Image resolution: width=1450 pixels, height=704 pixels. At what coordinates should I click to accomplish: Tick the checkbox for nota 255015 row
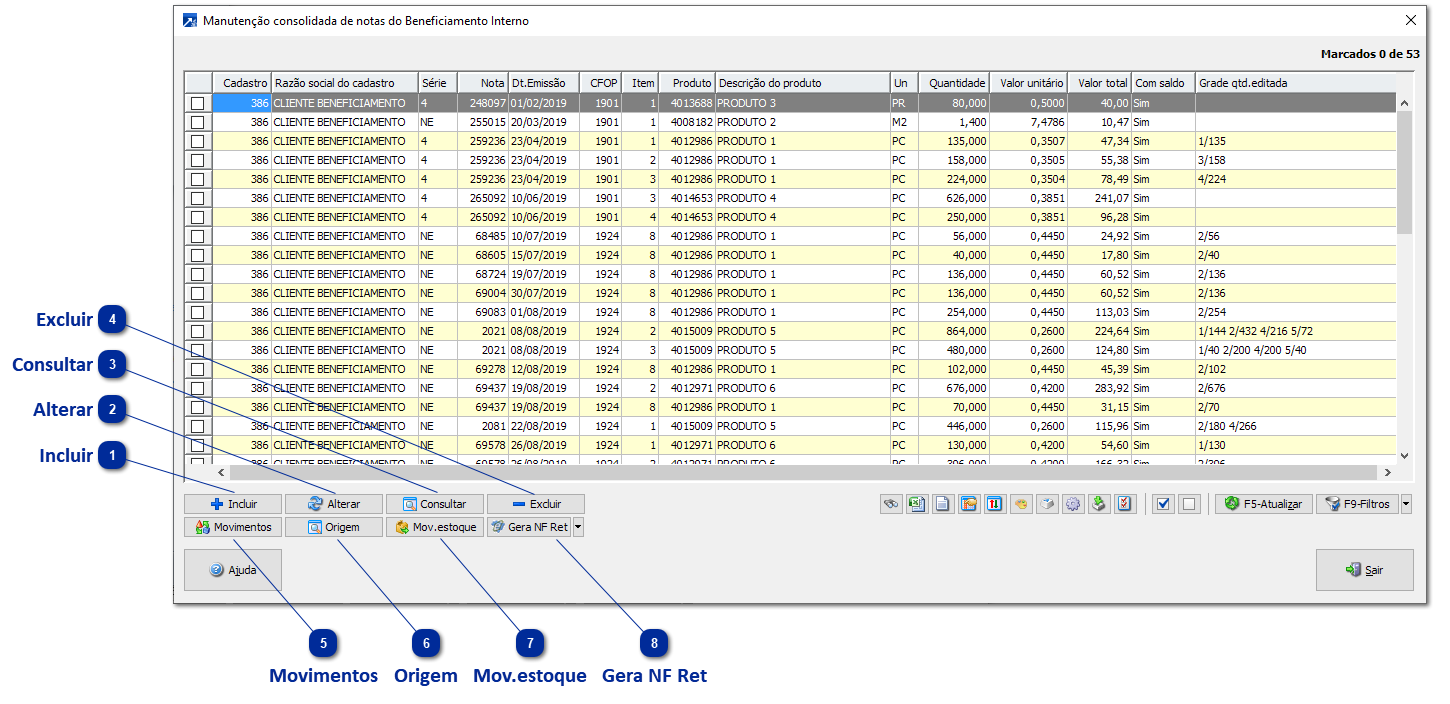click(198, 122)
